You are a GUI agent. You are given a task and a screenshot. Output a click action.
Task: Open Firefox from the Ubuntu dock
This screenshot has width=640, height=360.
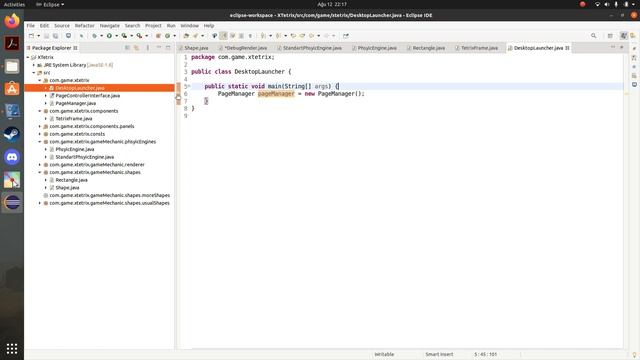click(x=12, y=21)
